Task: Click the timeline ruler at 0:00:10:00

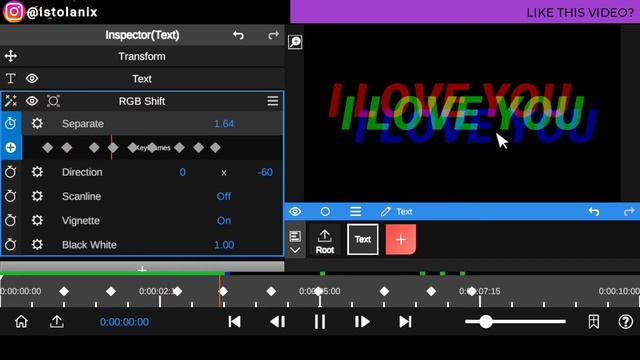Action: [619, 291]
